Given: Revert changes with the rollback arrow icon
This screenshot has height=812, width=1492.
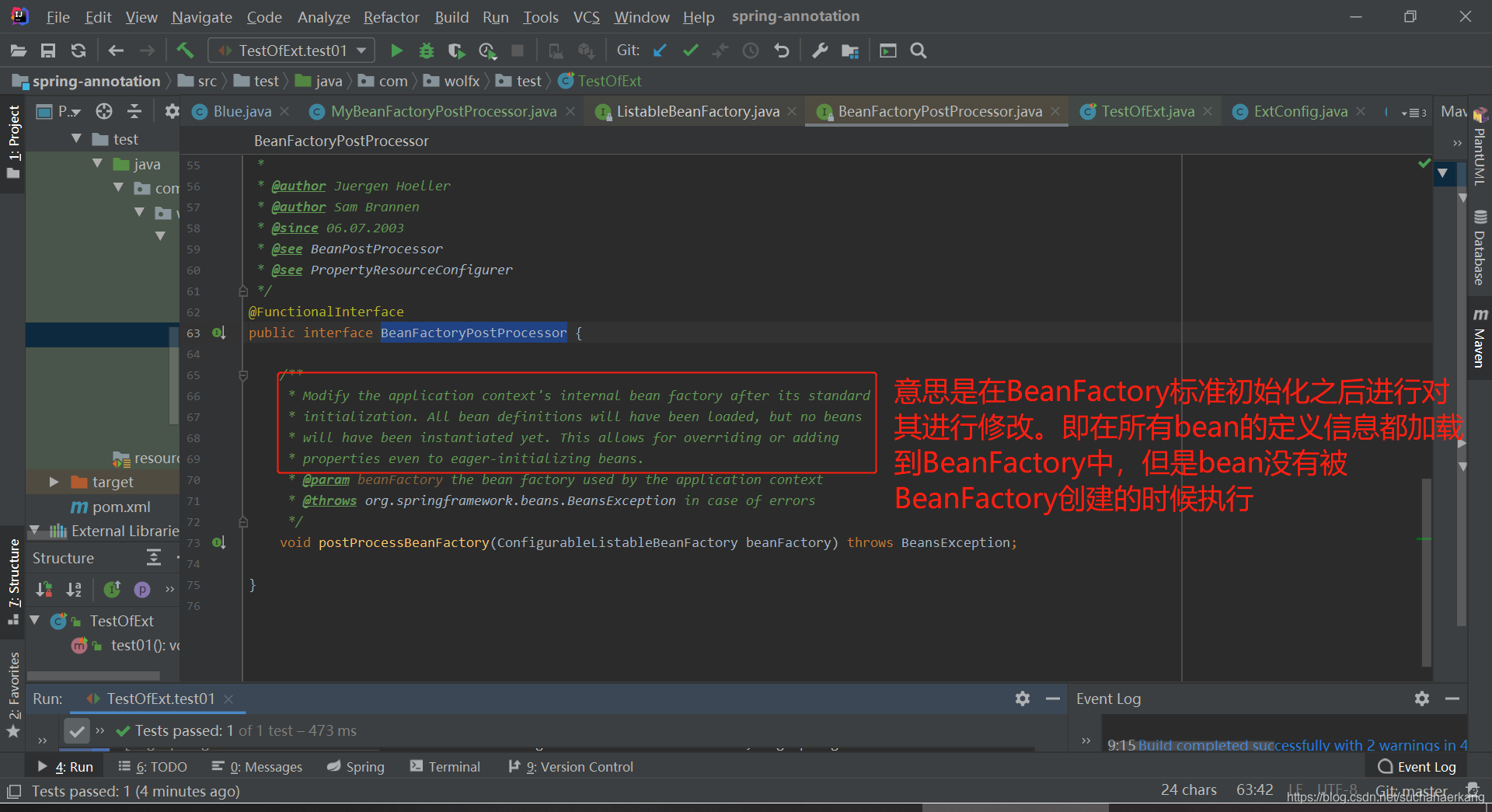Looking at the screenshot, I should pos(781,51).
